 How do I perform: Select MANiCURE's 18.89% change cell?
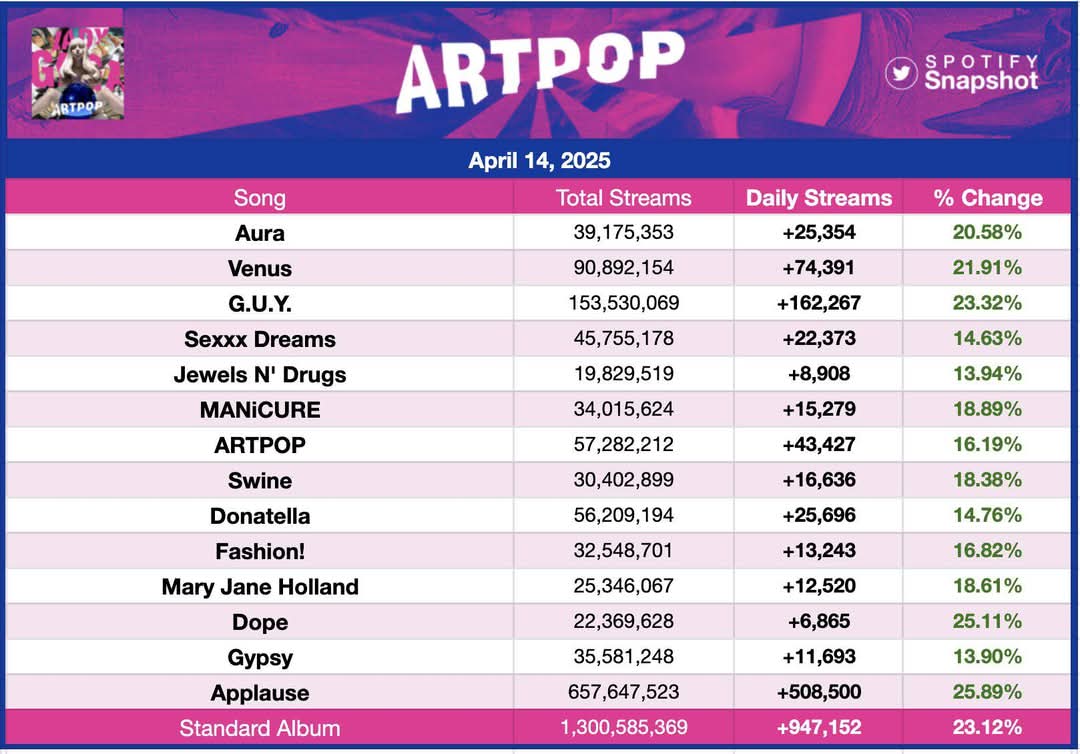988,409
